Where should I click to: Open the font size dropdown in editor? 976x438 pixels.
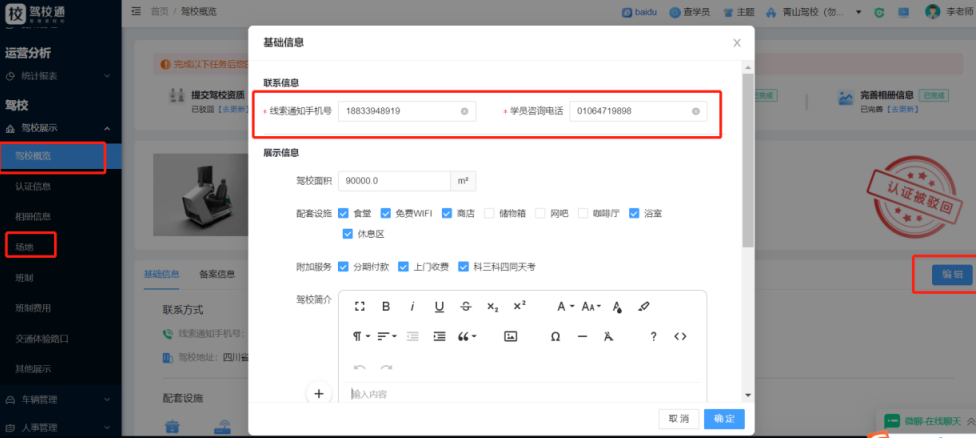pyautogui.click(x=591, y=306)
